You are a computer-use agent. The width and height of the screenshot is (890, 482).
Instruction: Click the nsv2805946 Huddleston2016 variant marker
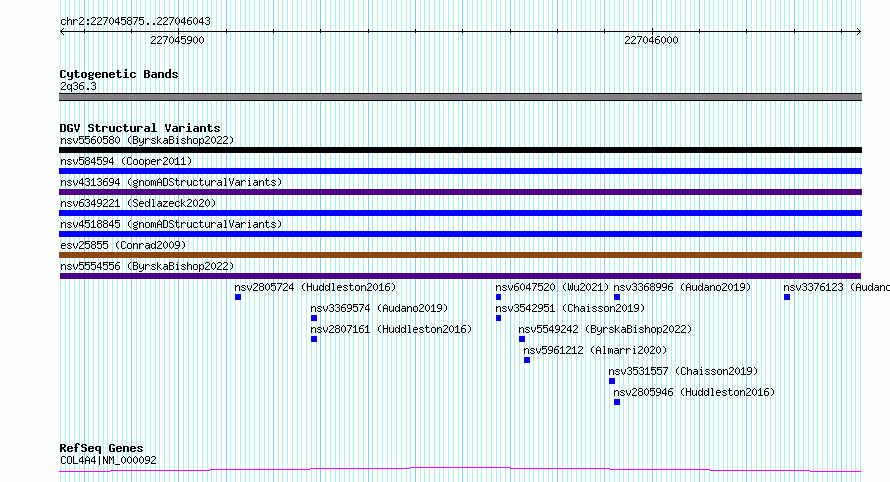[x=617, y=402]
